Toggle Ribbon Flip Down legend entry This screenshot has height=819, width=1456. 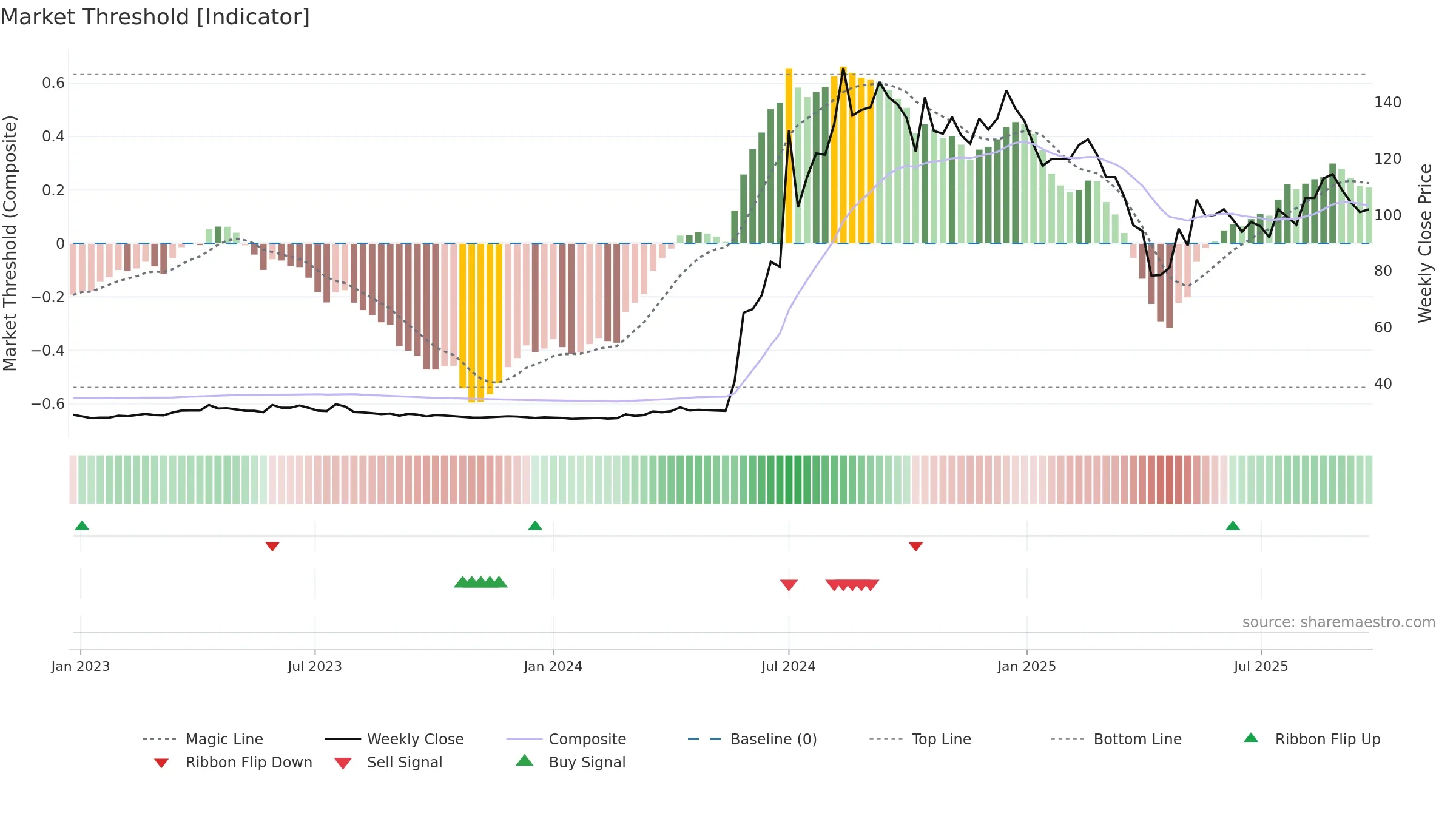pos(232,762)
